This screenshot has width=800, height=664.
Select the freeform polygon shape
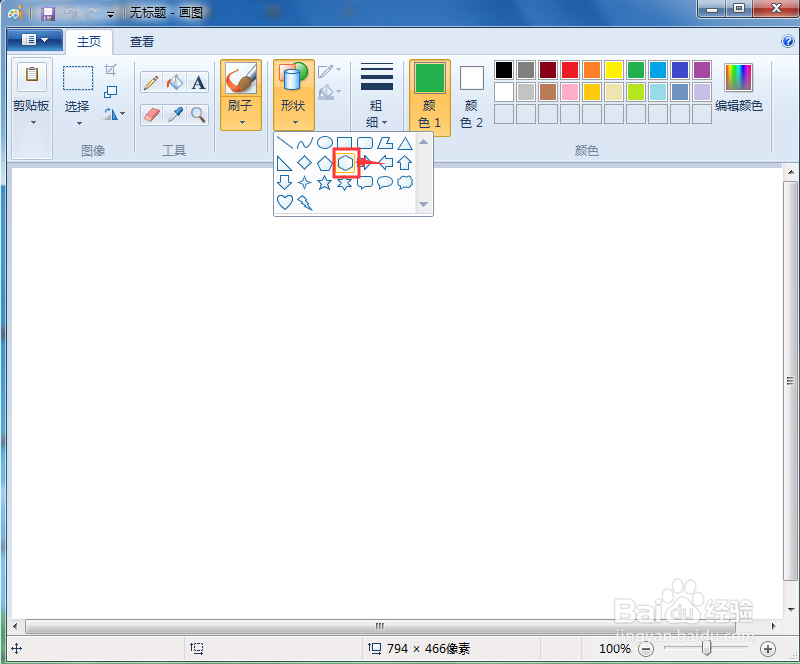pos(385,143)
